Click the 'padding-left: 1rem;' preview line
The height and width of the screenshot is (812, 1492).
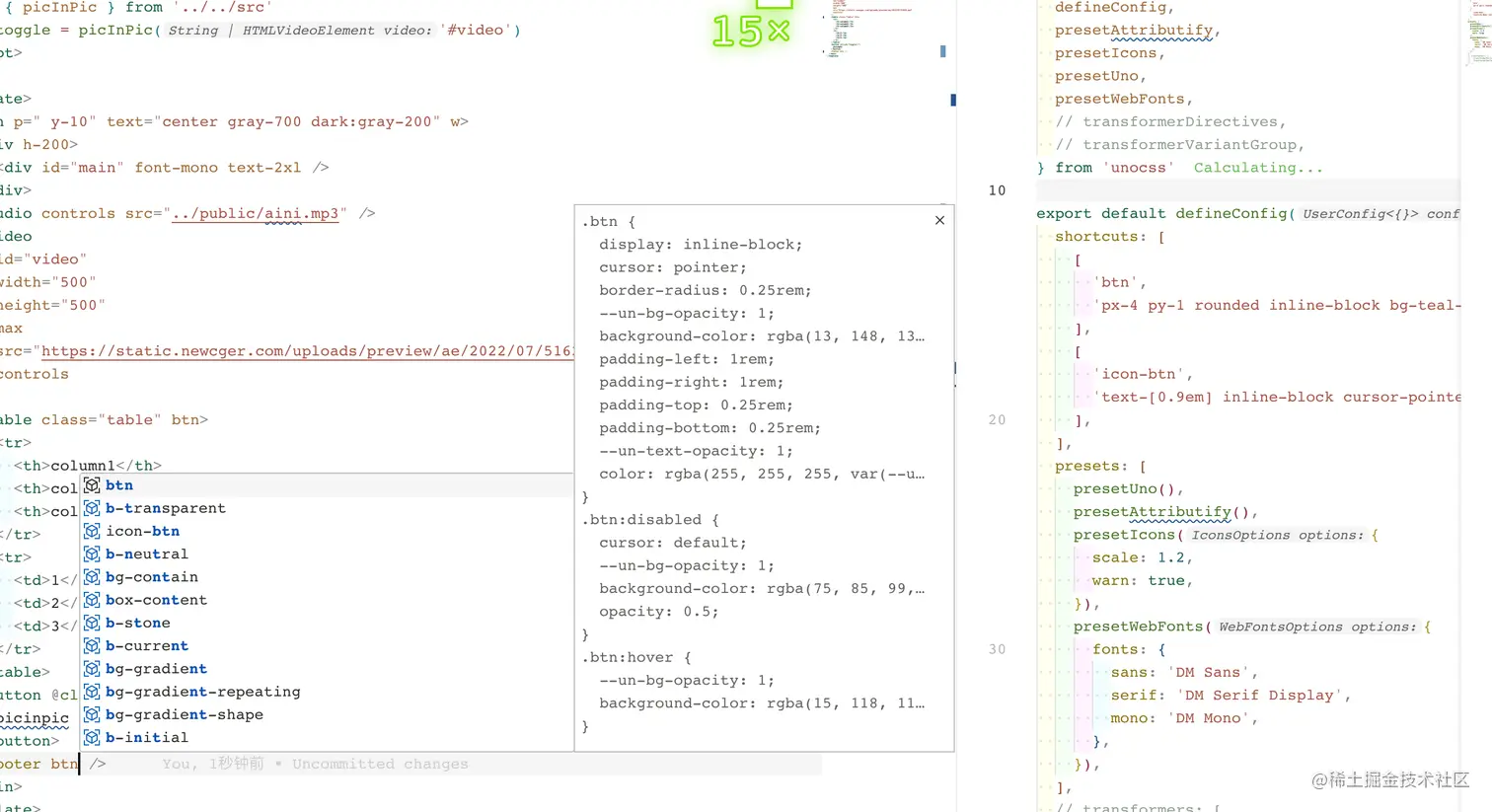tap(687, 359)
